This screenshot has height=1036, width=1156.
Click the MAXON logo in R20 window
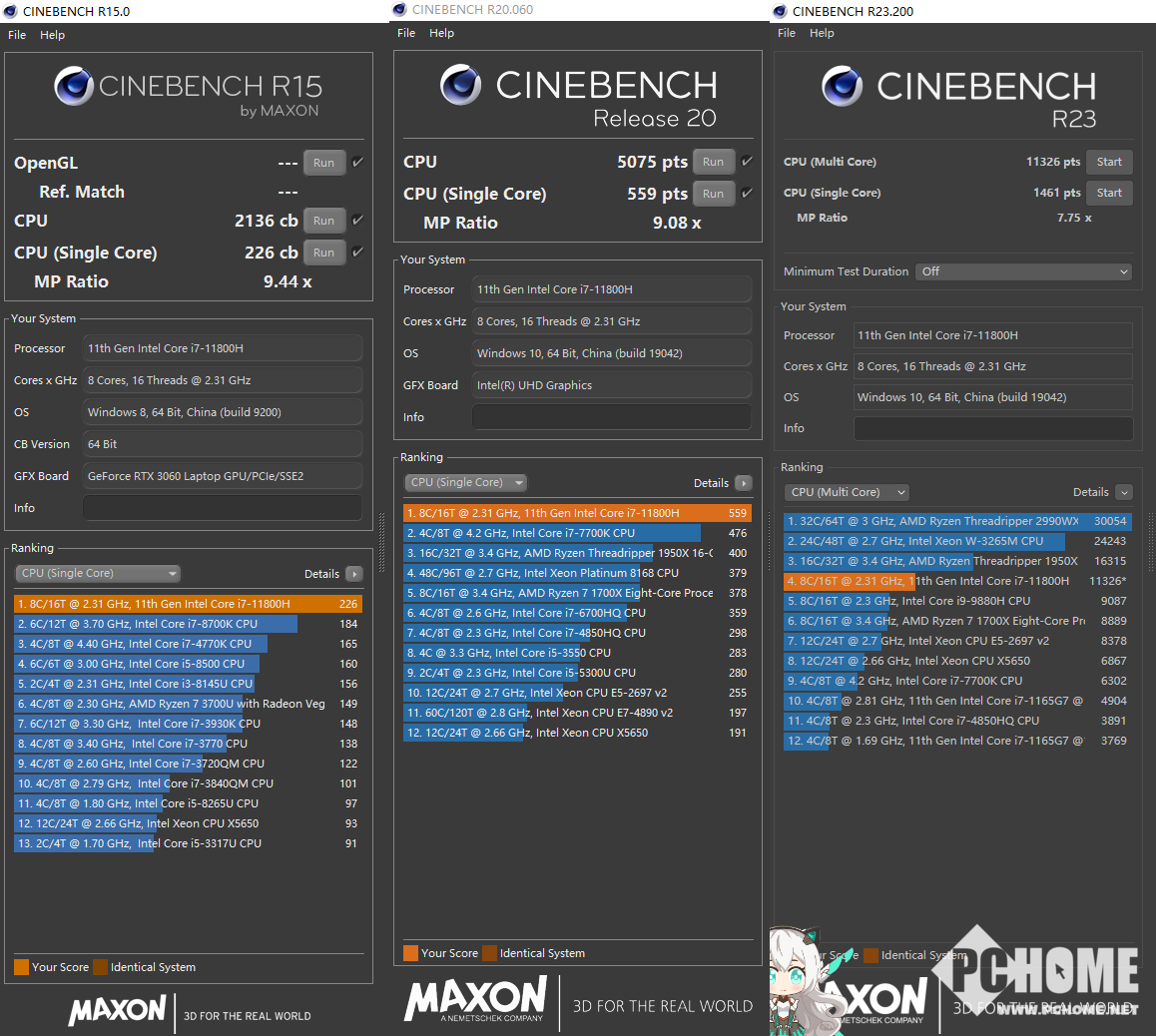(x=476, y=998)
